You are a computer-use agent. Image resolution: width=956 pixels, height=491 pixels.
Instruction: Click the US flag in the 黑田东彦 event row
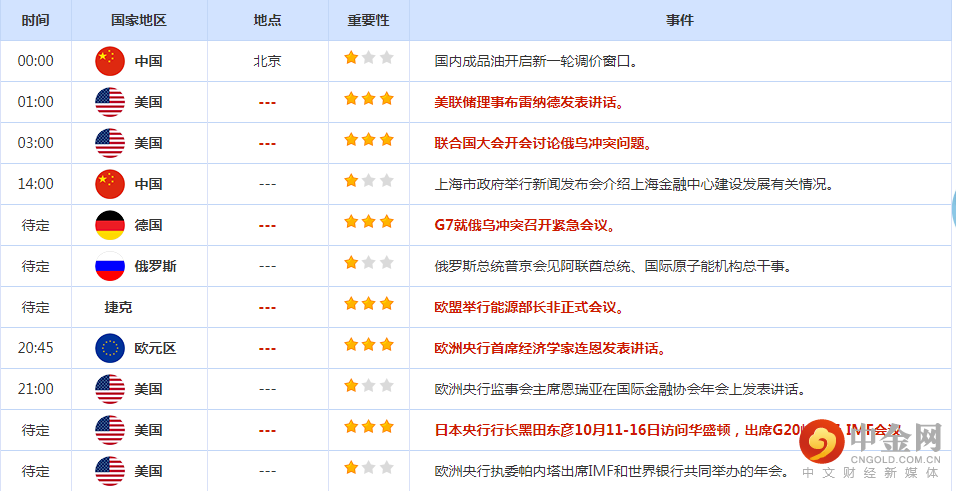pyautogui.click(x=110, y=430)
